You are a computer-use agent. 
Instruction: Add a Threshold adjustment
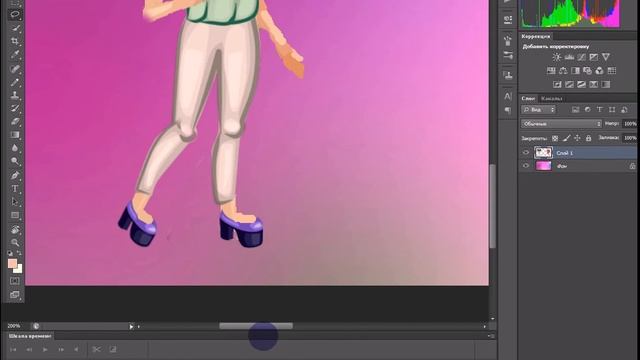pos(582,84)
